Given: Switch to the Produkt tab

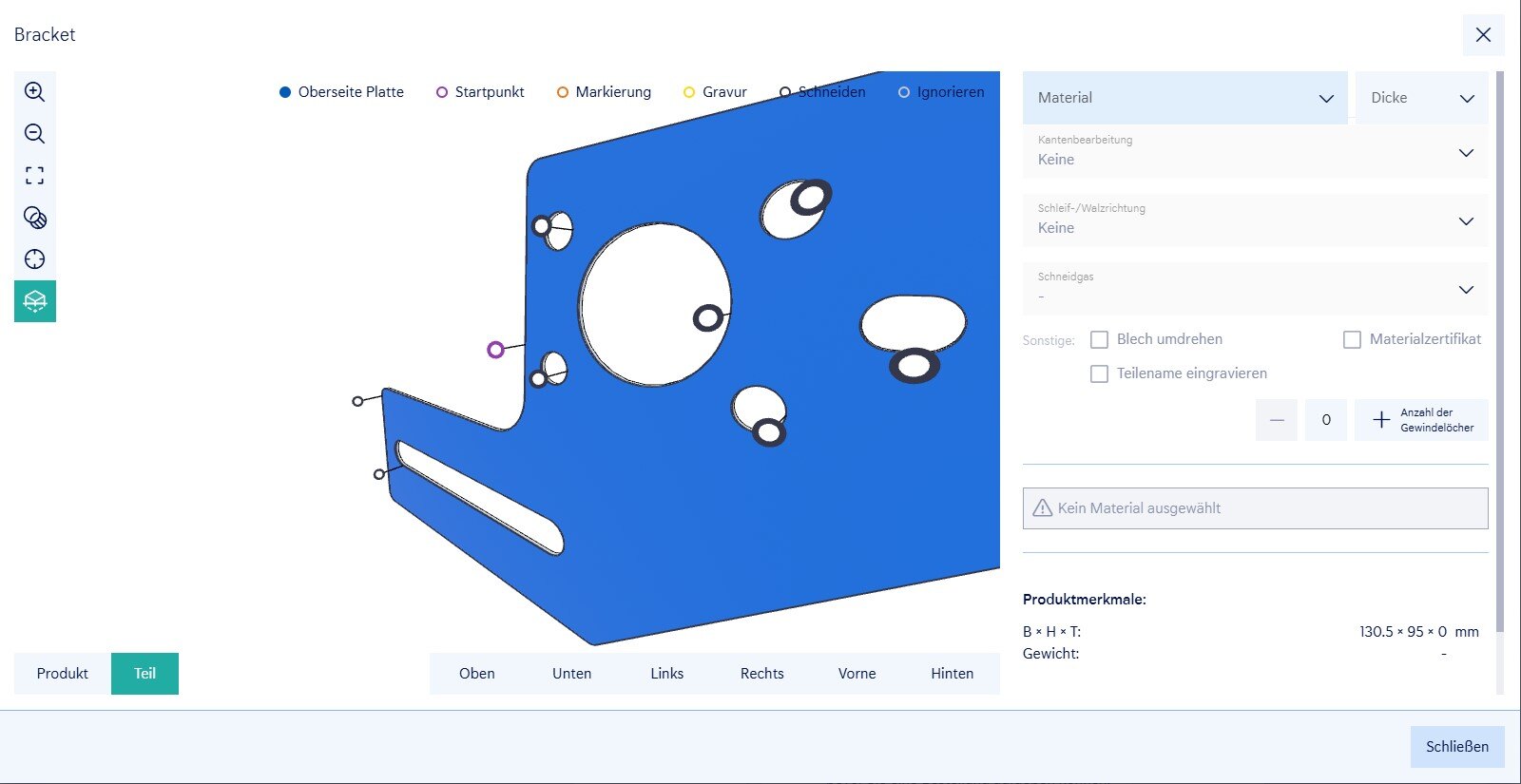Looking at the screenshot, I should (63, 674).
